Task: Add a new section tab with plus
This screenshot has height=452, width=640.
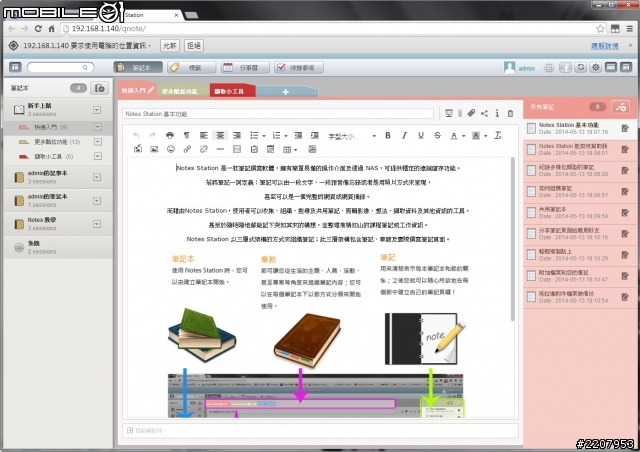Action: (x=286, y=91)
